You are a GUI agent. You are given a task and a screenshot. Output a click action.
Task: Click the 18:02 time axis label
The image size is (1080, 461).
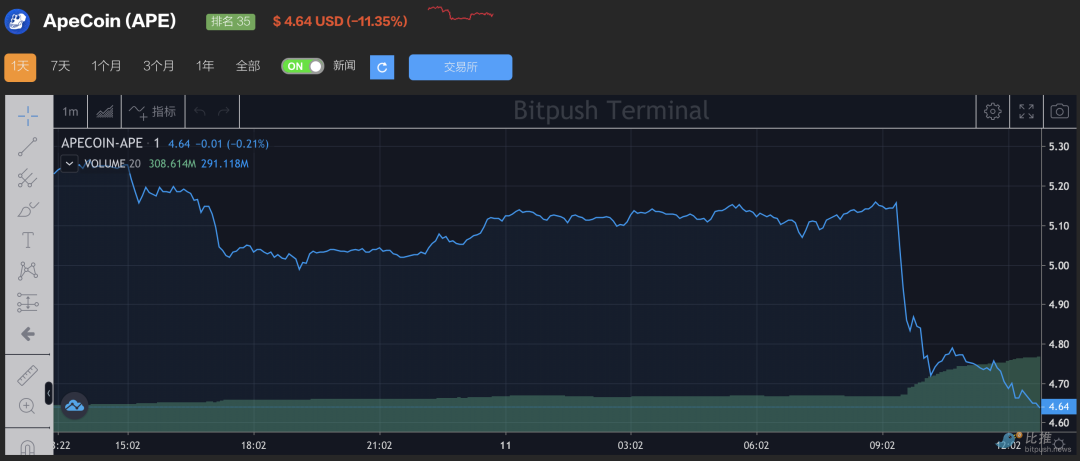pos(254,446)
